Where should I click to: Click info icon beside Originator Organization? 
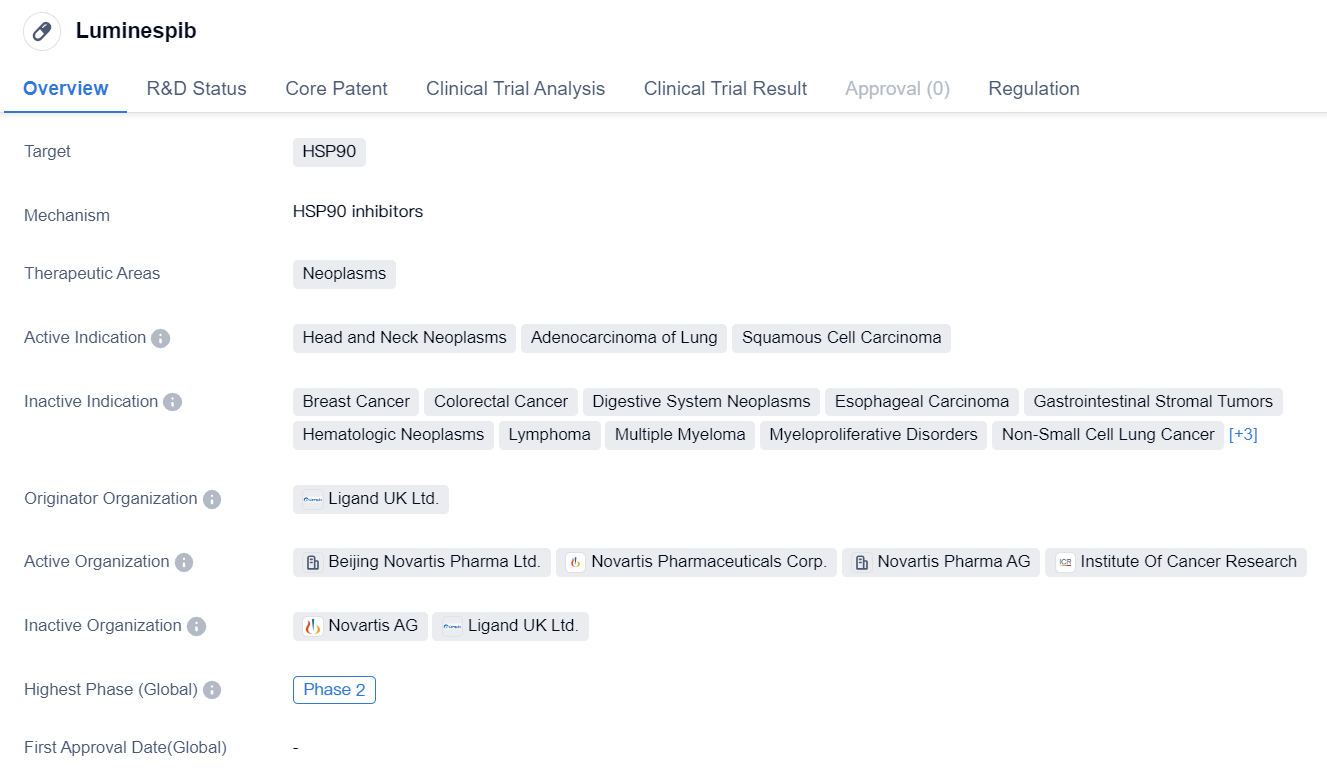point(212,499)
